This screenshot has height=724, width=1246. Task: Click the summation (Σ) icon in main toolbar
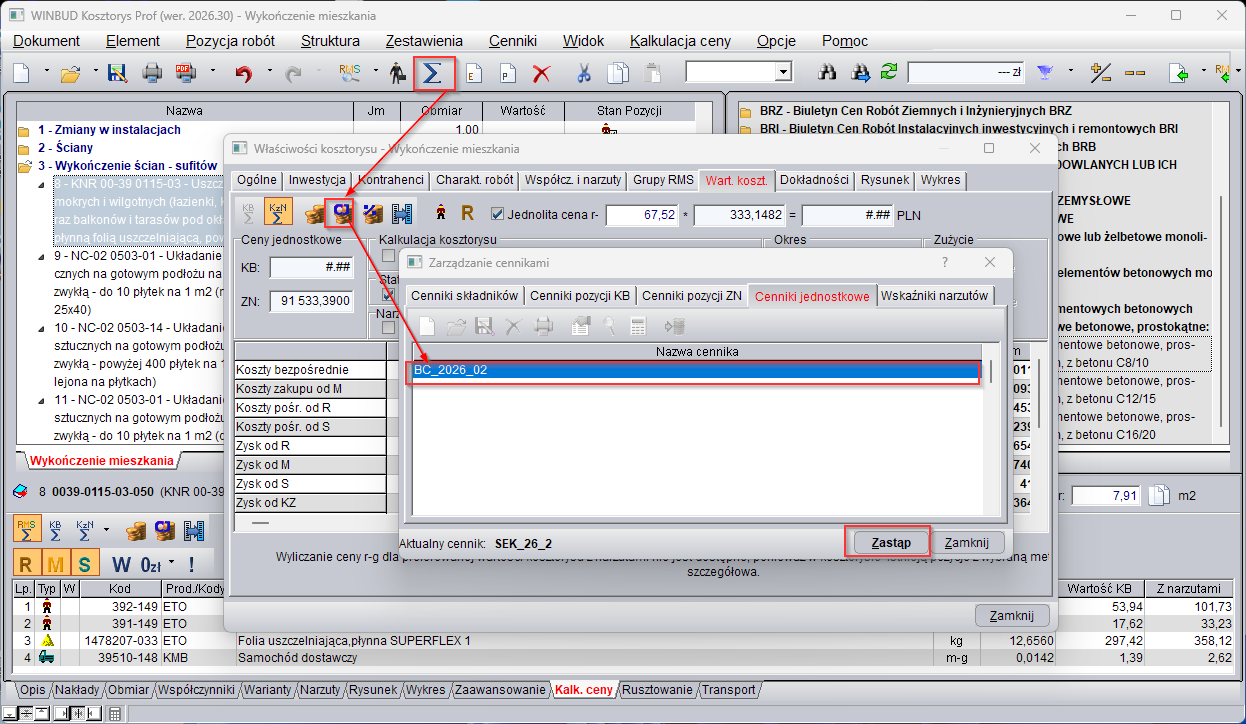tap(434, 72)
